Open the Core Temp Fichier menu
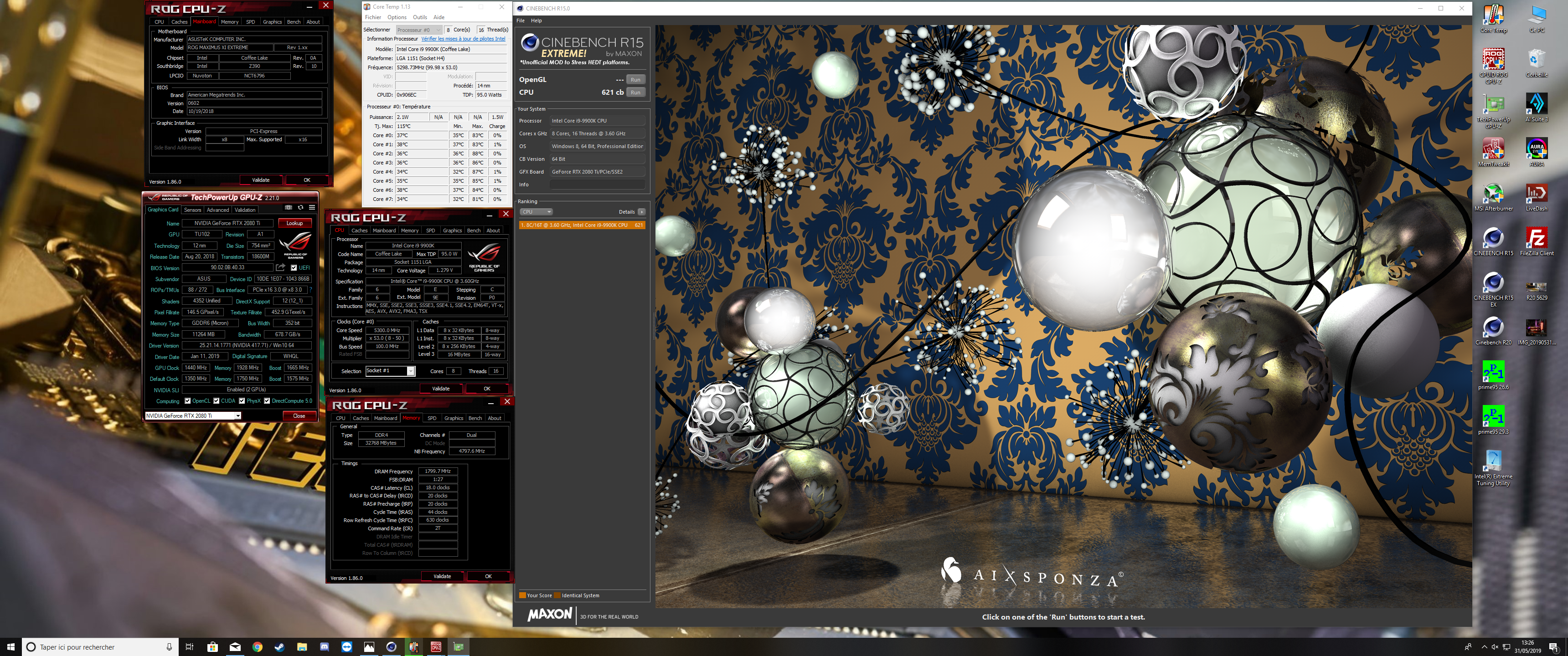 coord(373,17)
